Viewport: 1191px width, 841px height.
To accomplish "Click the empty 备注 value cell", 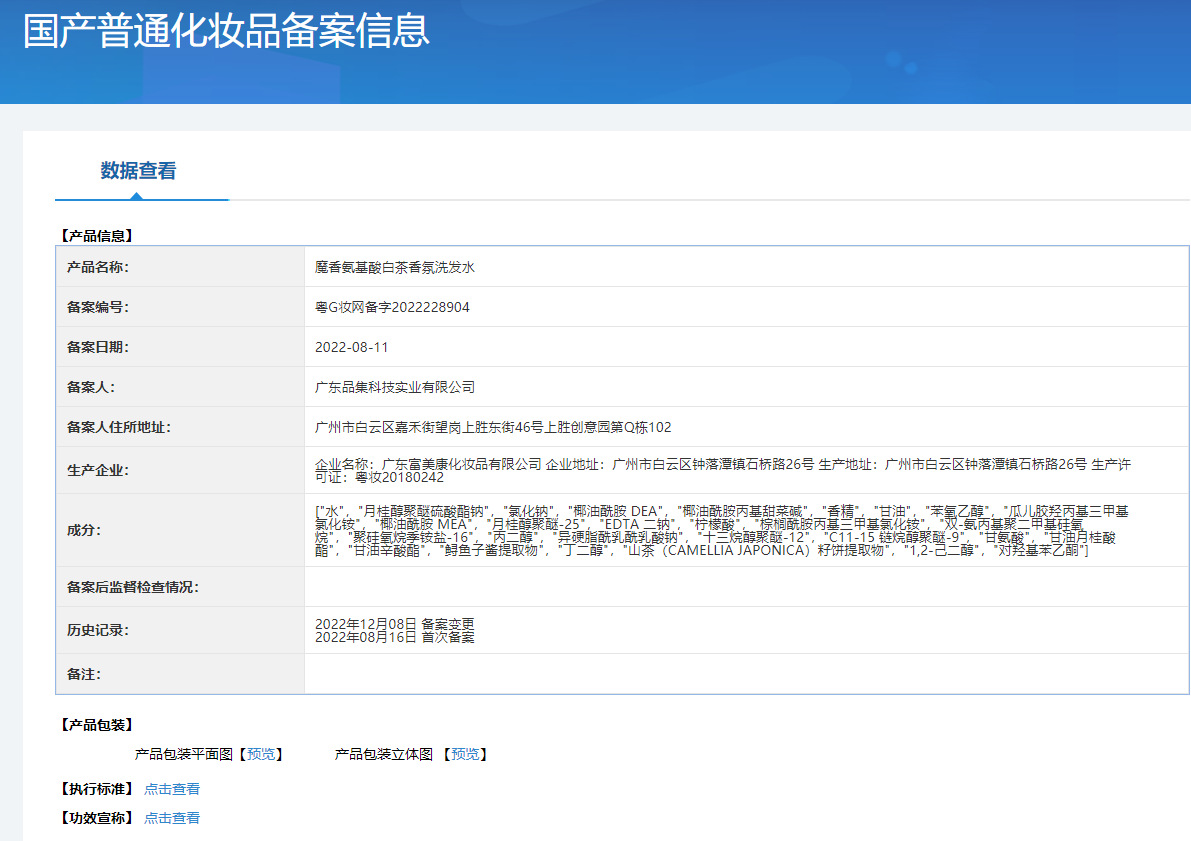I will (x=745, y=674).
